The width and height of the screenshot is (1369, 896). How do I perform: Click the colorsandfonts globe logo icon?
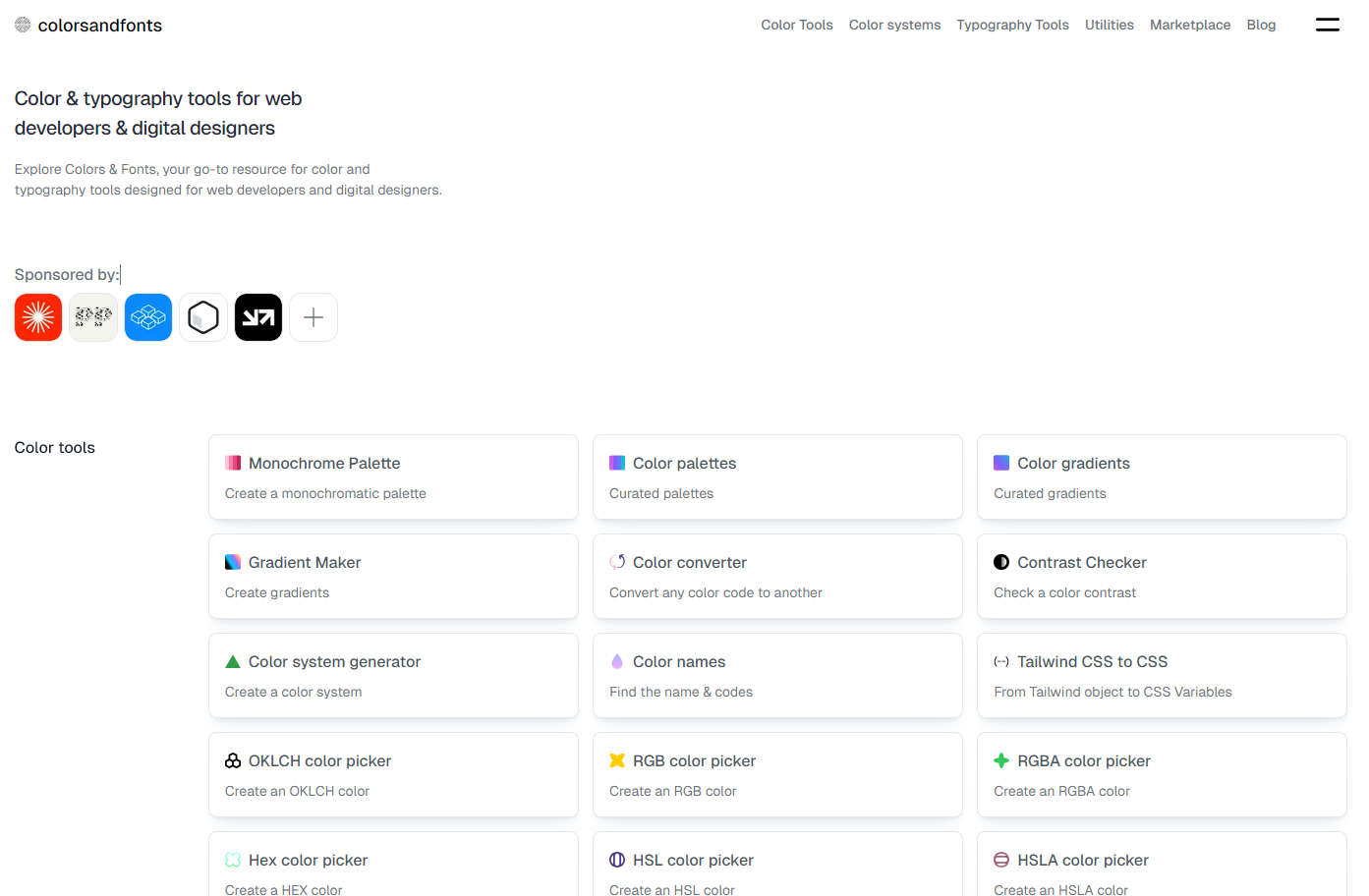[23, 25]
